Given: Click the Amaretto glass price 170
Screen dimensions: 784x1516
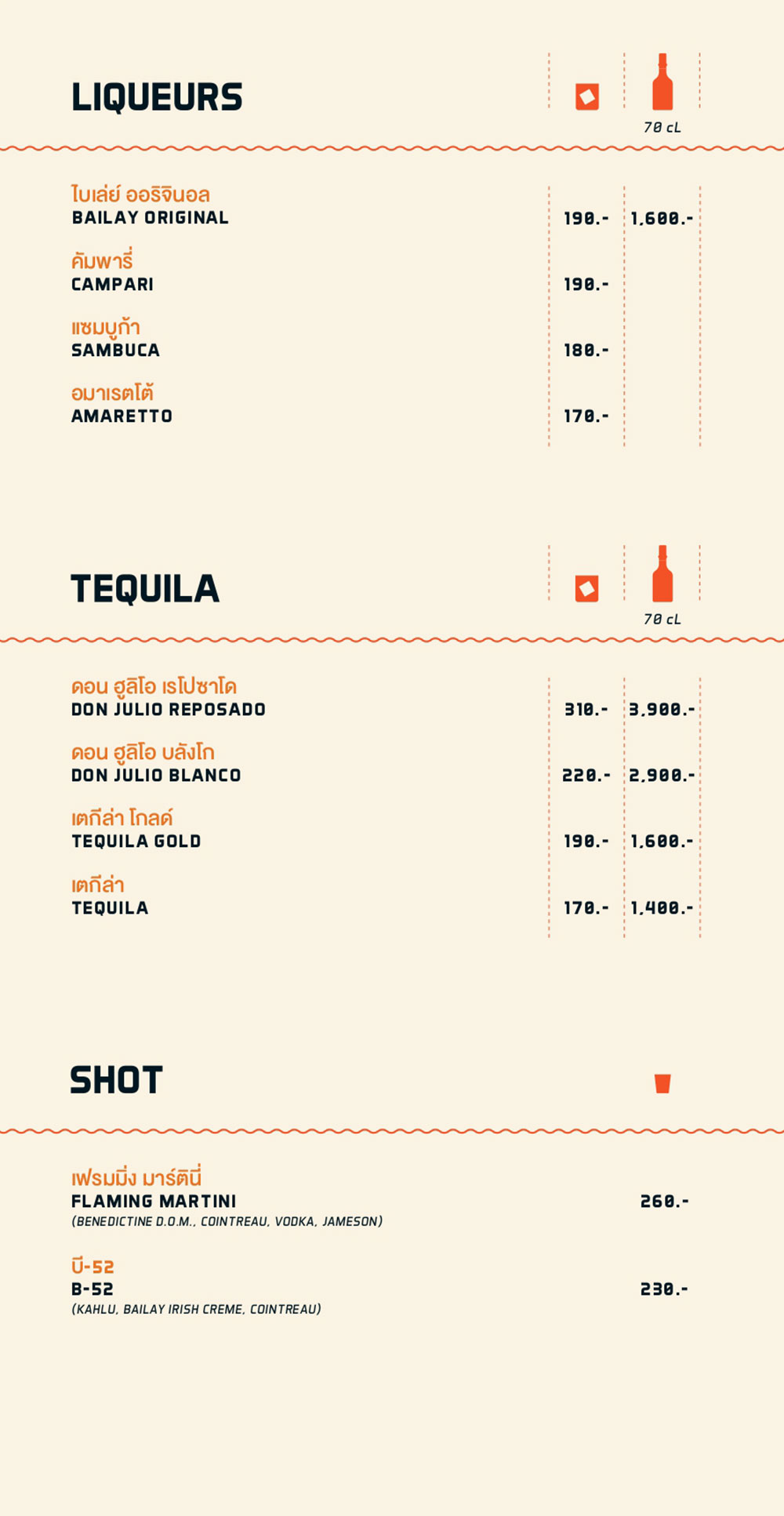Looking at the screenshot, I should coord(586,416).
